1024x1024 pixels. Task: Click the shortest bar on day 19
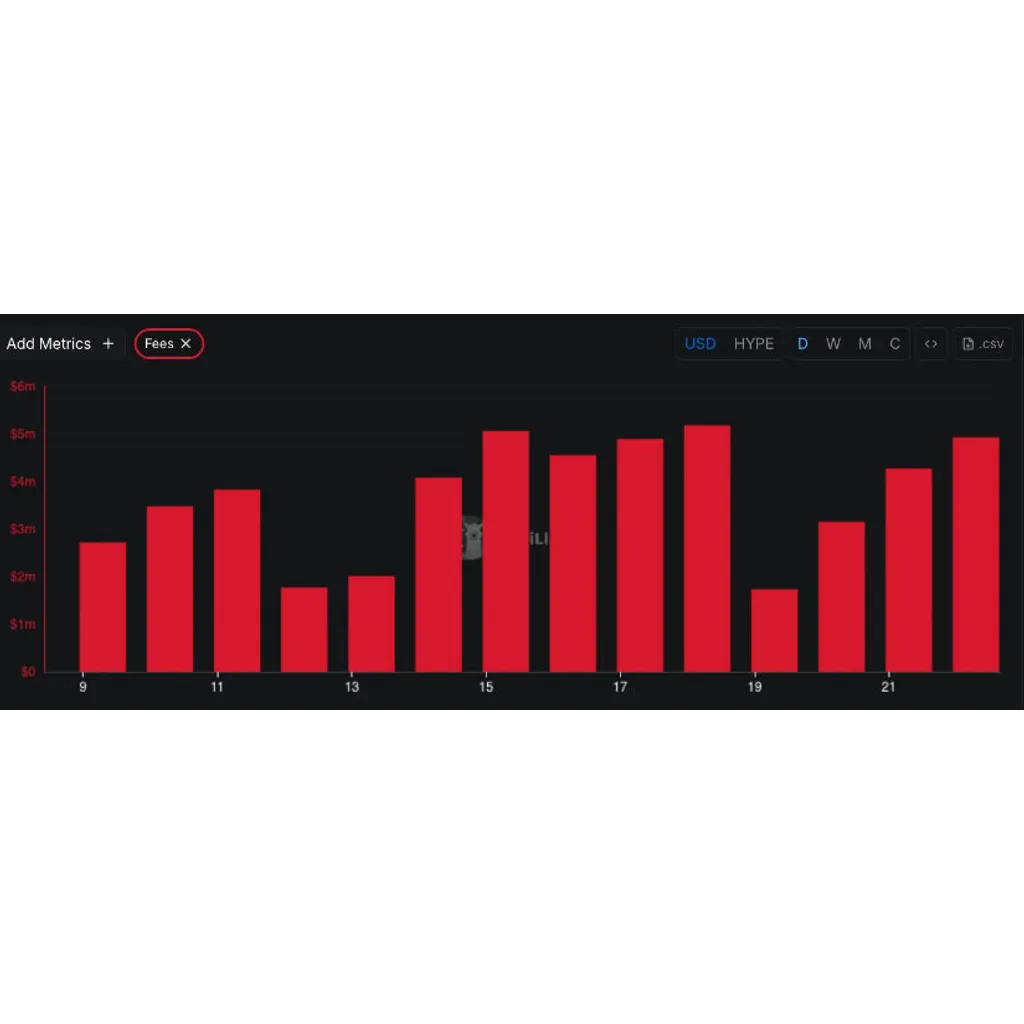click(x=775, y=630)
